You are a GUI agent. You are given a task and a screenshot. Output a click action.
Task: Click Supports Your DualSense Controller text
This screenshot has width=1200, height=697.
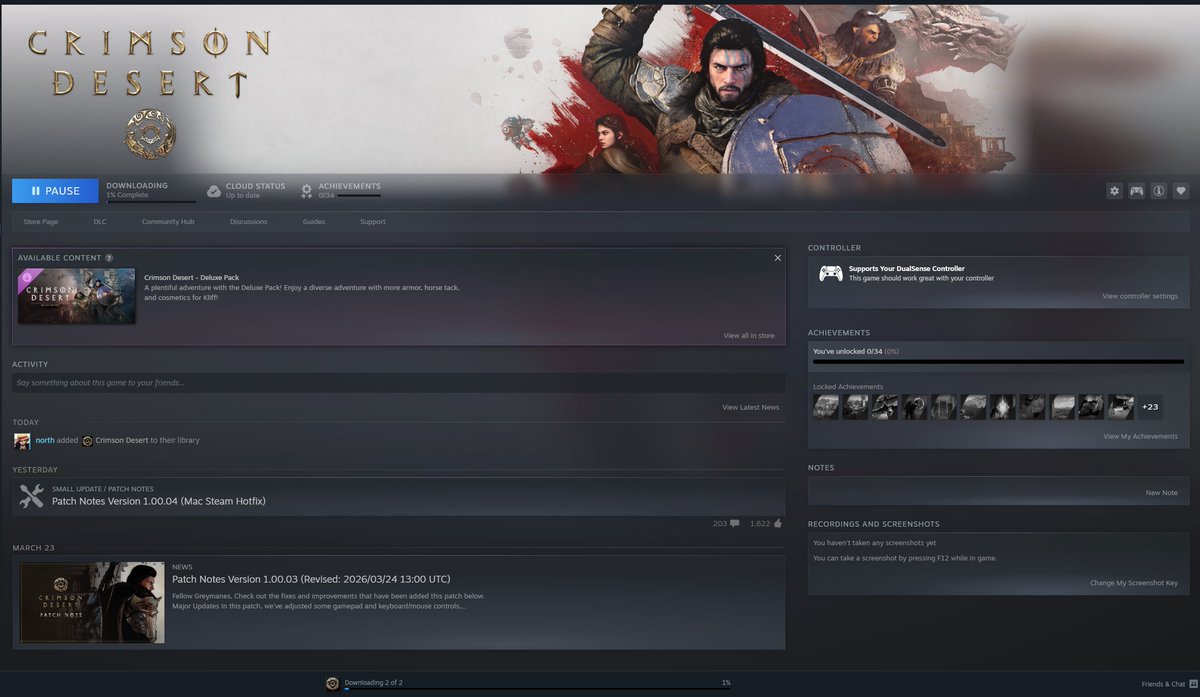coord(907,269)
